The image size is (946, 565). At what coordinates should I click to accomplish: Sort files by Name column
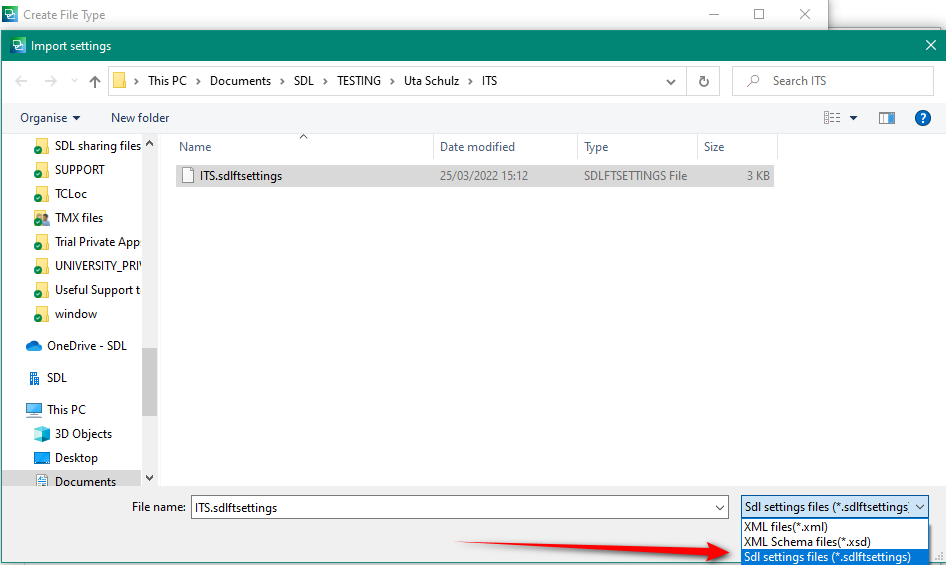point(305,147)
